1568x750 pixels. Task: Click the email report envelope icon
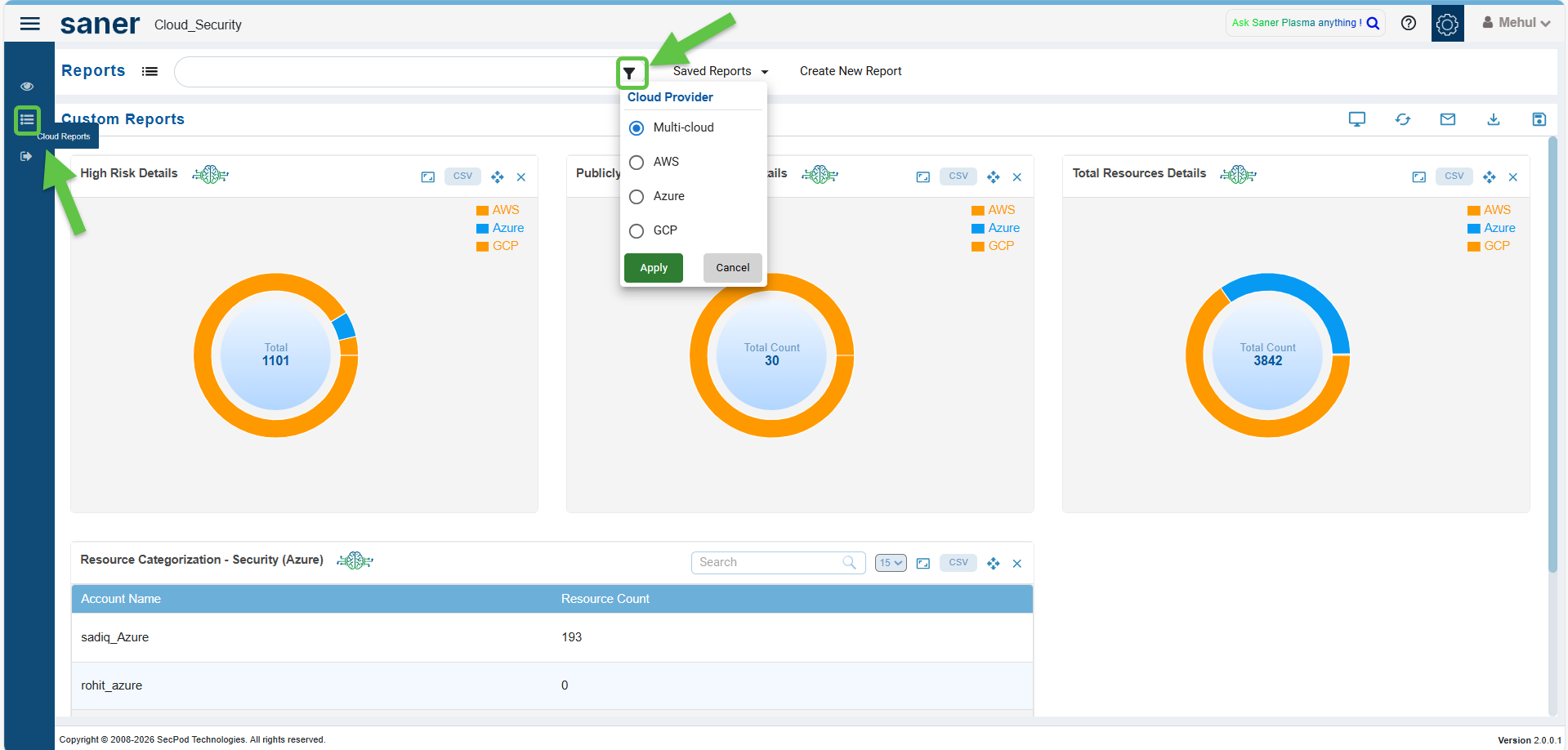[x=1447, y=119]
